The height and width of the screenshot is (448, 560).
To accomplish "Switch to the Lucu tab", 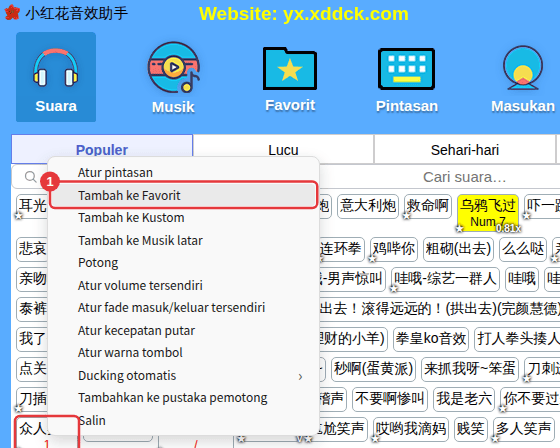I will pyautogui.click(x=283, y=150).
